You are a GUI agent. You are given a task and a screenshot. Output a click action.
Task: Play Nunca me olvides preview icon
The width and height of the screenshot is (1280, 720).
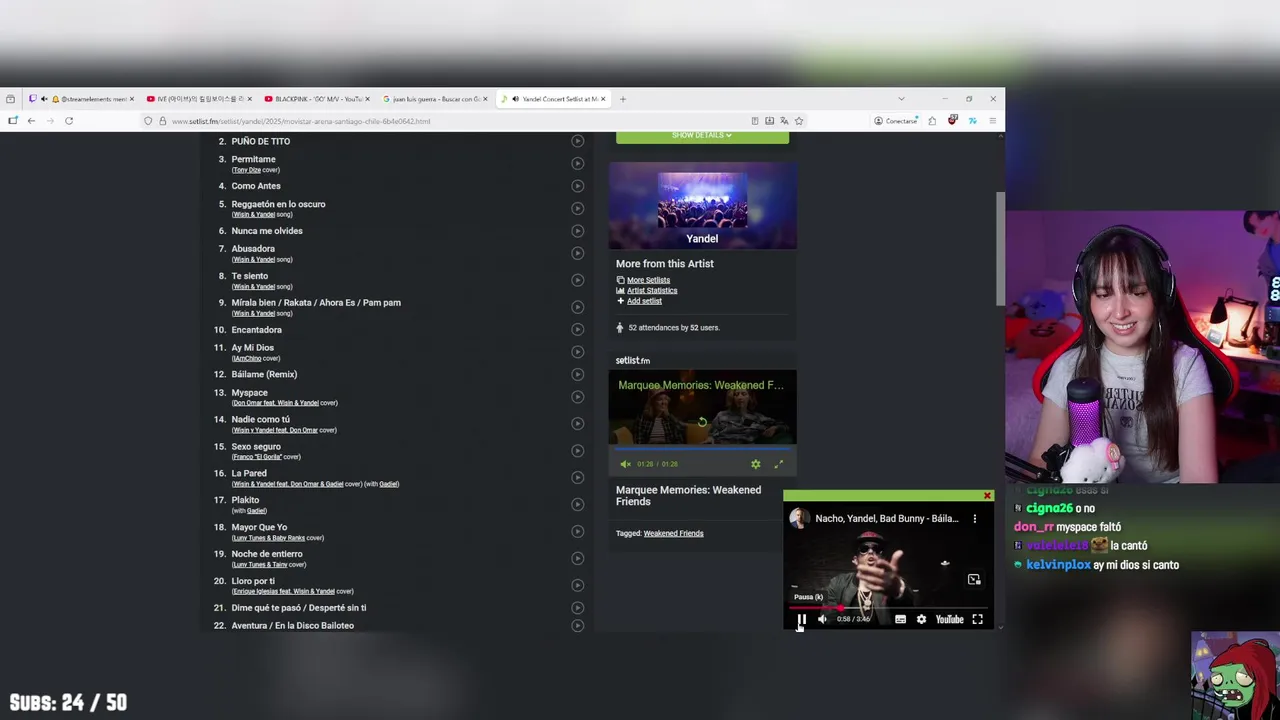tap(577, 231)
